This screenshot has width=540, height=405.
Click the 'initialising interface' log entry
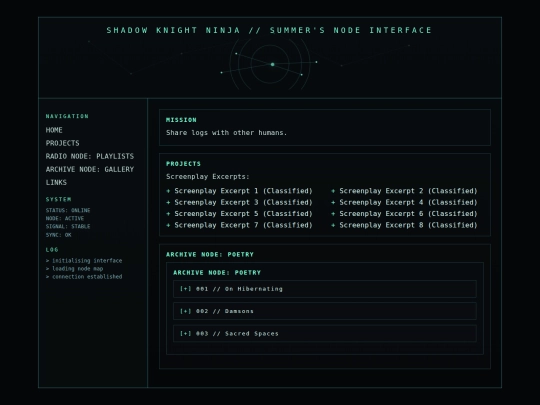[x=84, y=261]
